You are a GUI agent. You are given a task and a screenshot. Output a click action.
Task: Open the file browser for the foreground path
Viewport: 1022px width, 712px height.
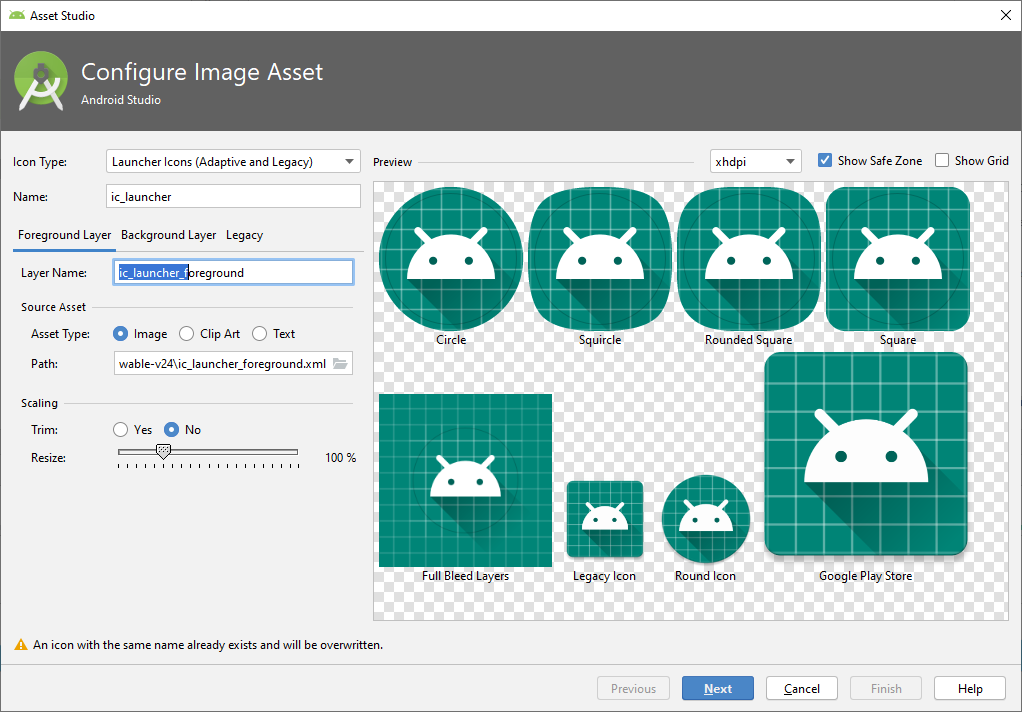tap(343, 363)
